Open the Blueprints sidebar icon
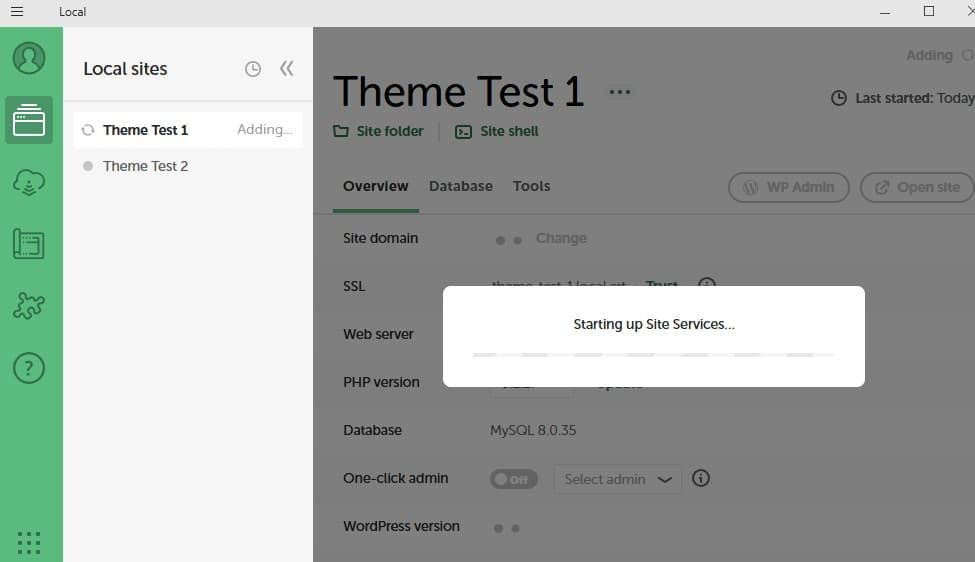The image size is (975, 562). coord(29,244)
